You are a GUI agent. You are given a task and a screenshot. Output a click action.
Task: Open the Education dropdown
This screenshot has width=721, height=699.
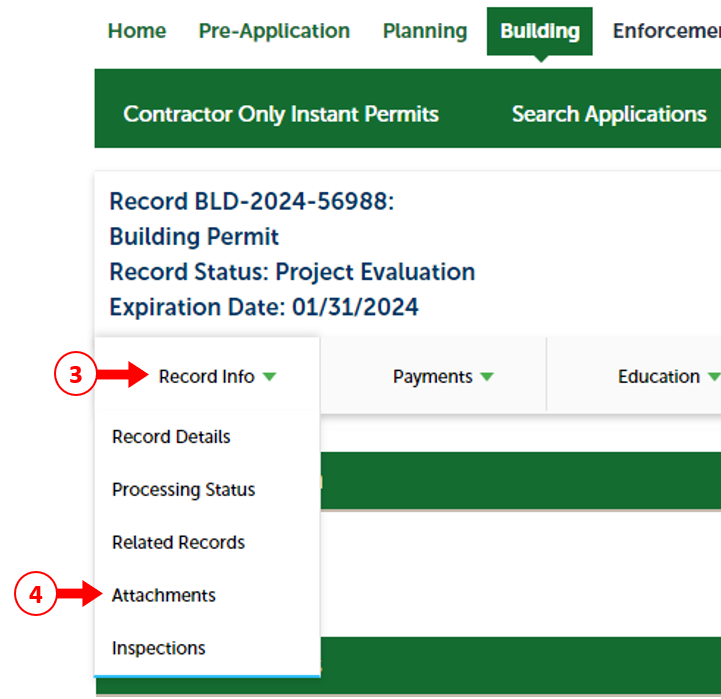[x=659, y=377]
